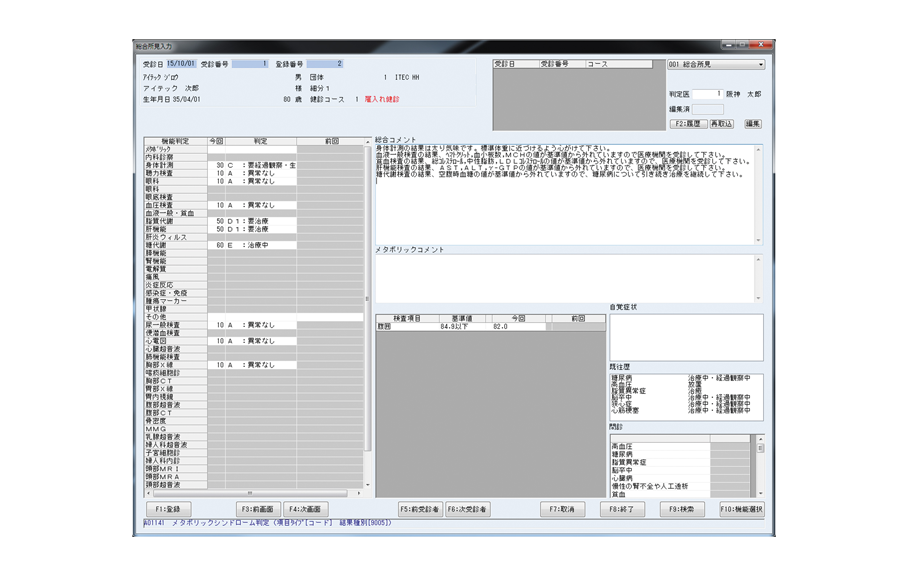Click the judgment table horizontal scrollbar
This screenshot has width=920, height=568.
[x=250, y=493]
